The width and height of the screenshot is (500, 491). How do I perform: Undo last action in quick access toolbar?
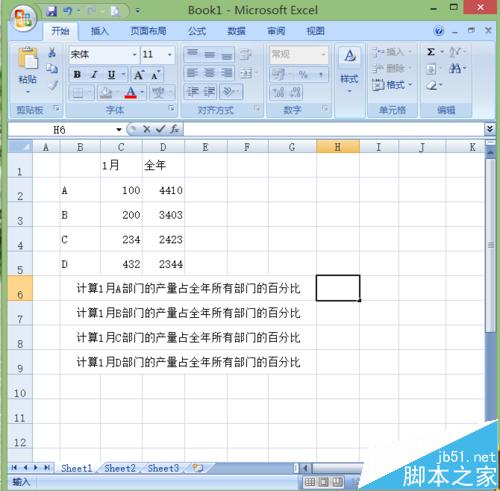click(68, 11)
